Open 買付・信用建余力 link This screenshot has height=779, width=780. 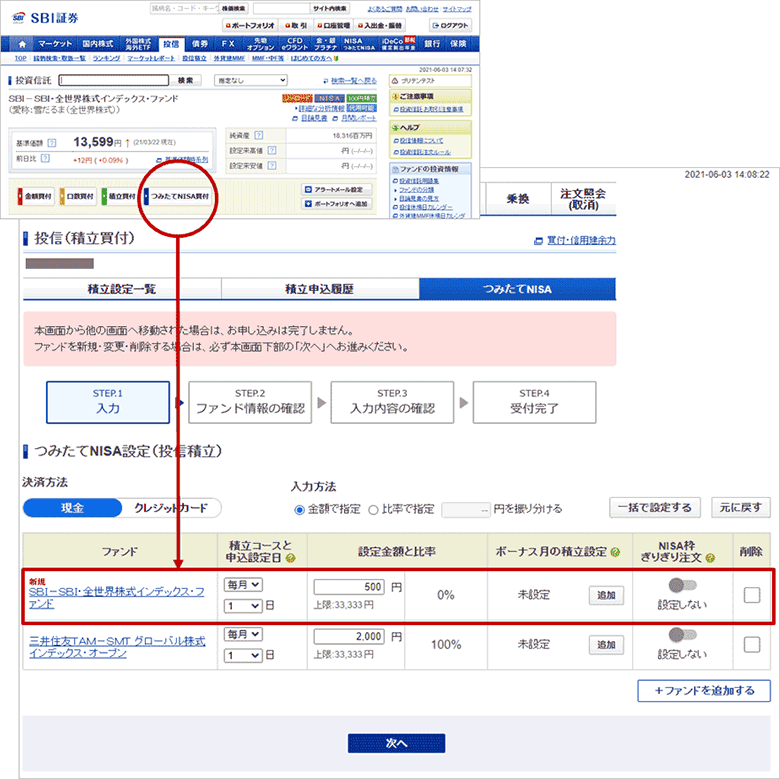point(581,240)
